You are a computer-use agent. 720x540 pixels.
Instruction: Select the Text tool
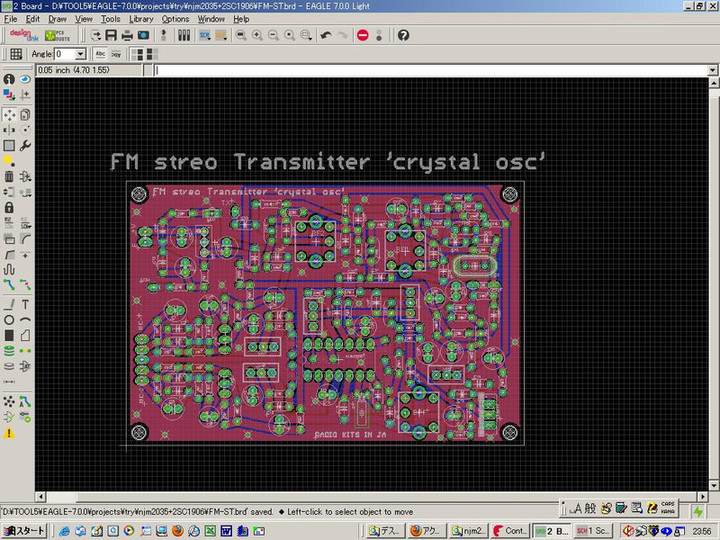[25, 304]
